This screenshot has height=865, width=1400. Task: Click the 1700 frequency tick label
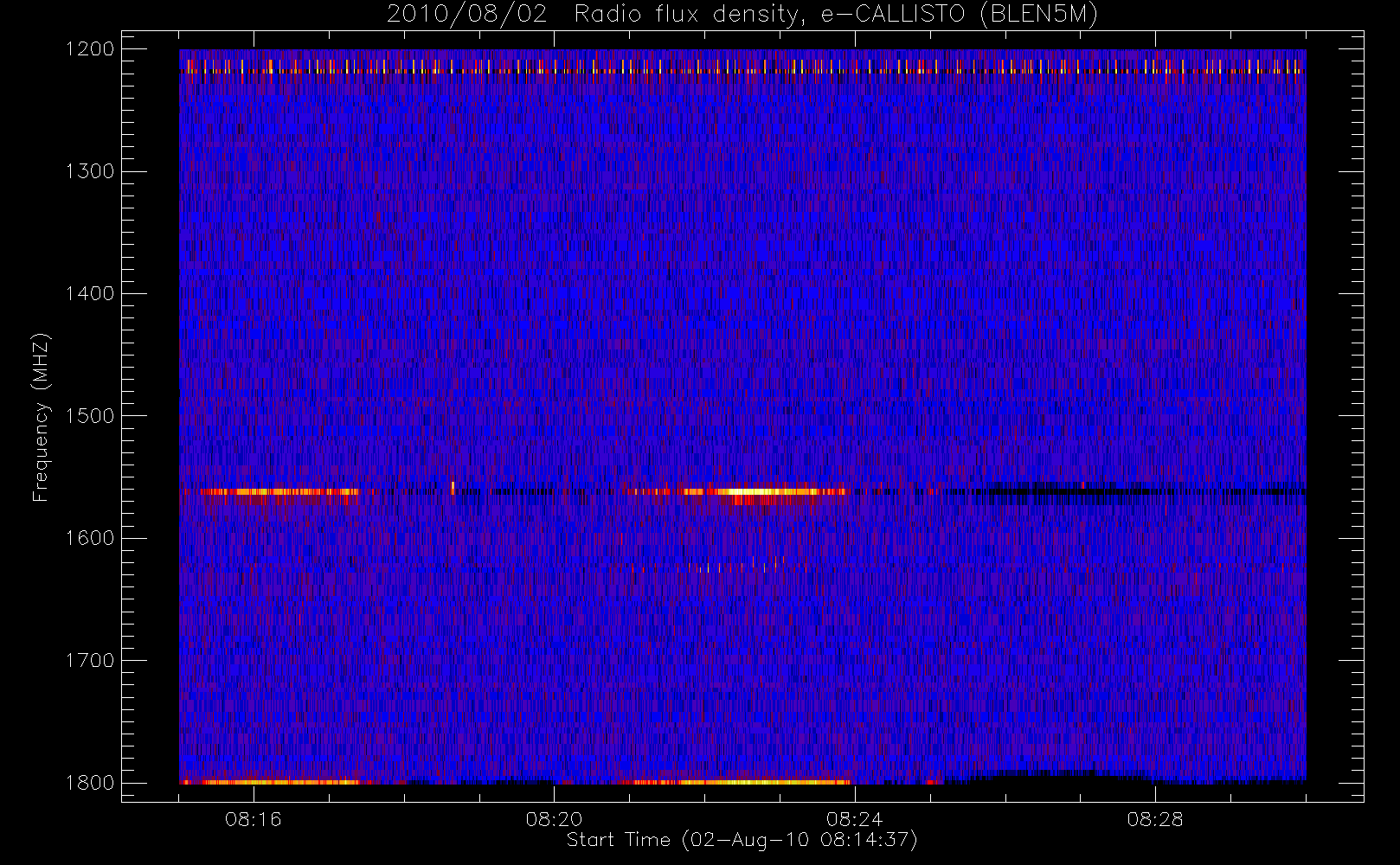(x=90, y=660)
